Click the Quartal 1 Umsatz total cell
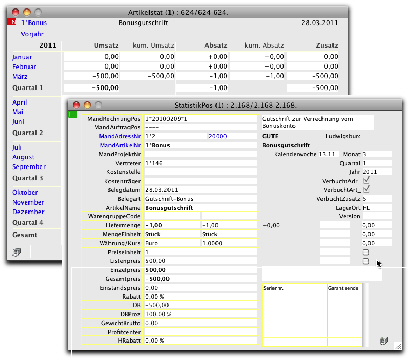Viewport: 416px width, 361px height. click(x=91, y=88)
